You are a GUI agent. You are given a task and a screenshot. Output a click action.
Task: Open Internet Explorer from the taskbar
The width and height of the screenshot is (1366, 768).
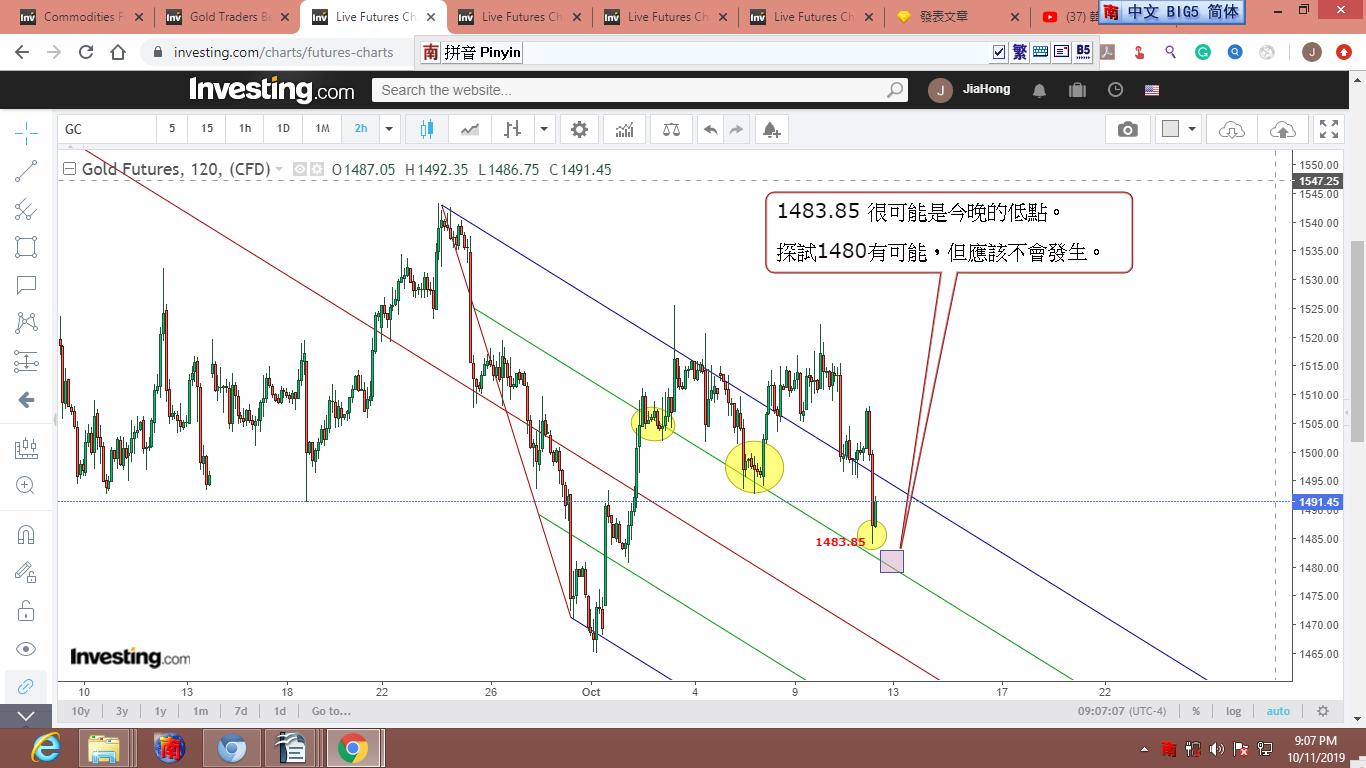pos(46,748)
